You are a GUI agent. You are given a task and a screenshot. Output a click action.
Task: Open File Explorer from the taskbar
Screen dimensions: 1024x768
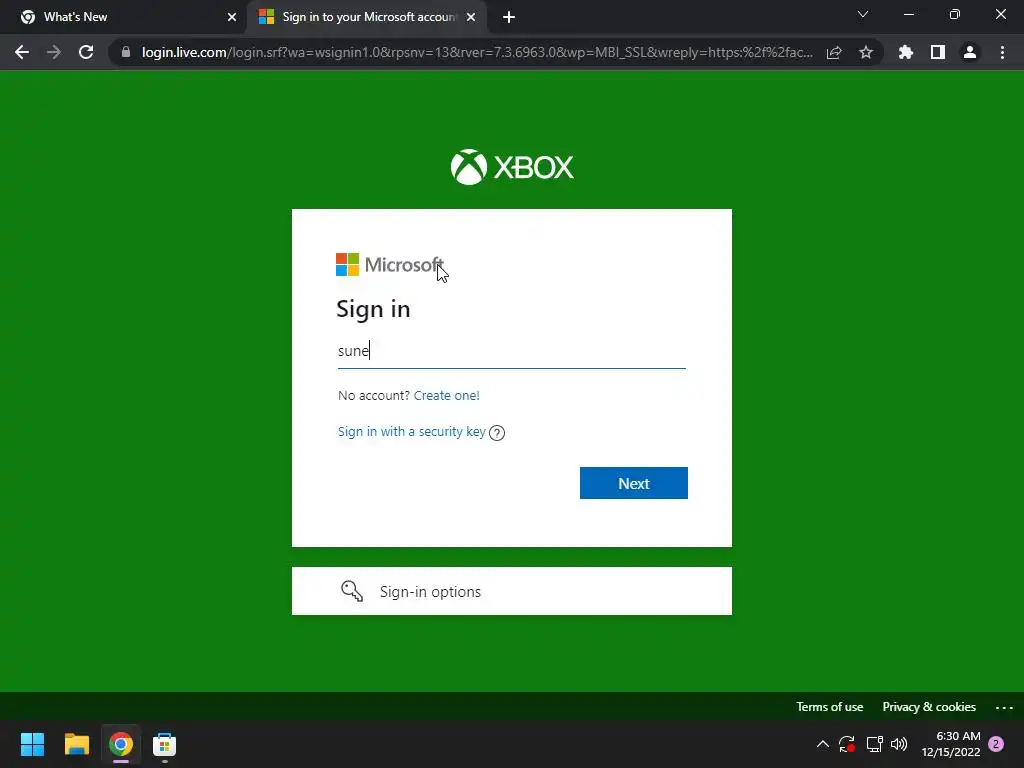76,744
